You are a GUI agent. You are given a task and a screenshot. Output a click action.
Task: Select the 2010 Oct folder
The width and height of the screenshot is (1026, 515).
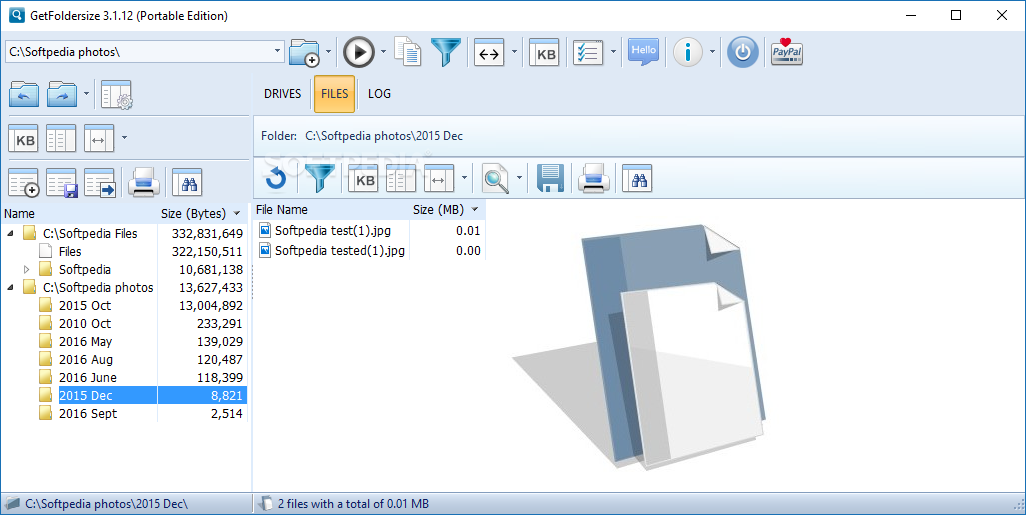[85, 324]
